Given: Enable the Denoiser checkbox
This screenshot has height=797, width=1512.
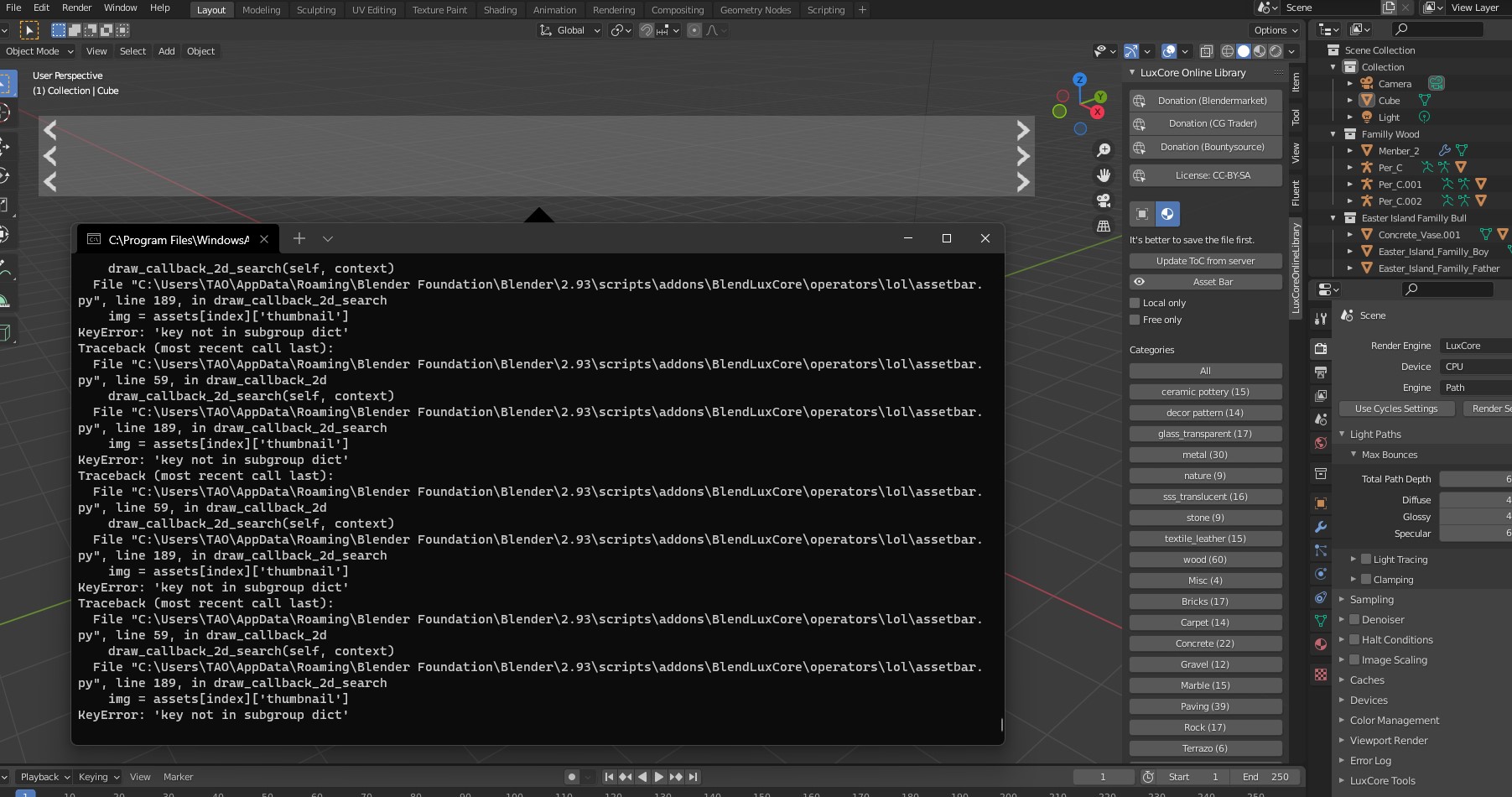Looking at the screenshot, I should point(1354,620).
